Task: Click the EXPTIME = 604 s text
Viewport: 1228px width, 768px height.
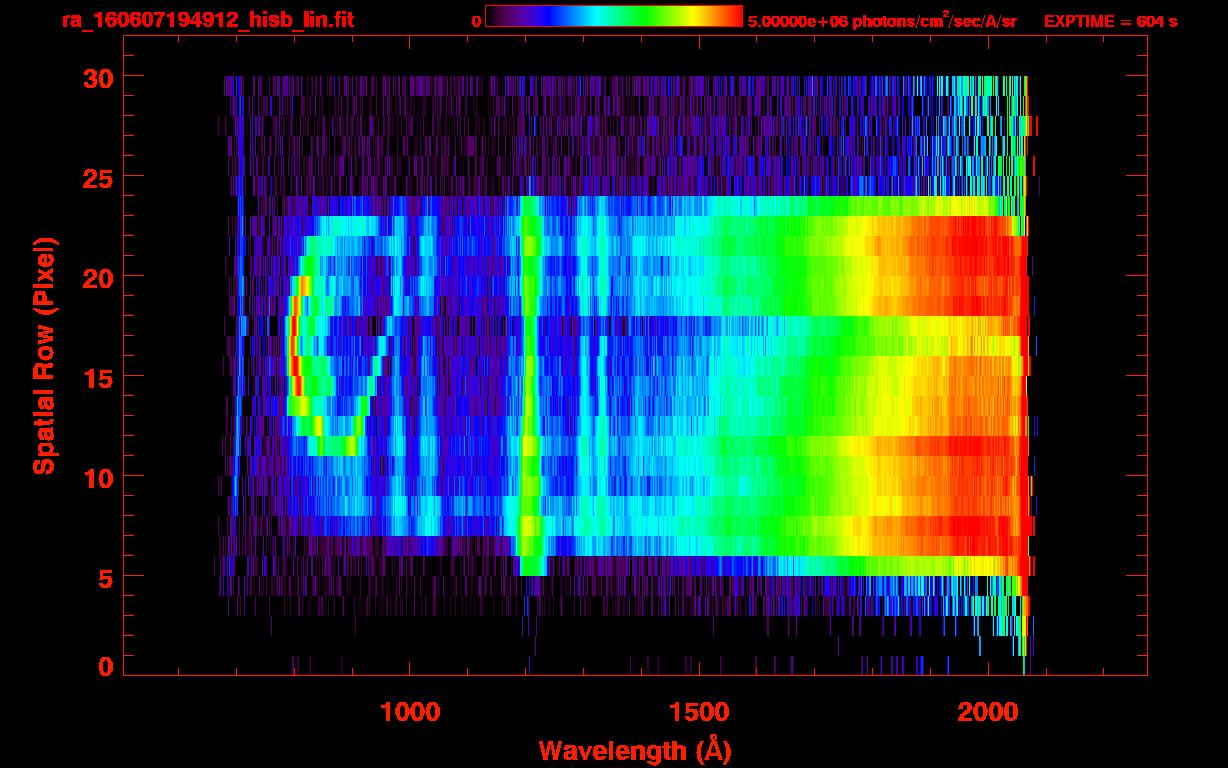Action: click(x=1110, y=21)
